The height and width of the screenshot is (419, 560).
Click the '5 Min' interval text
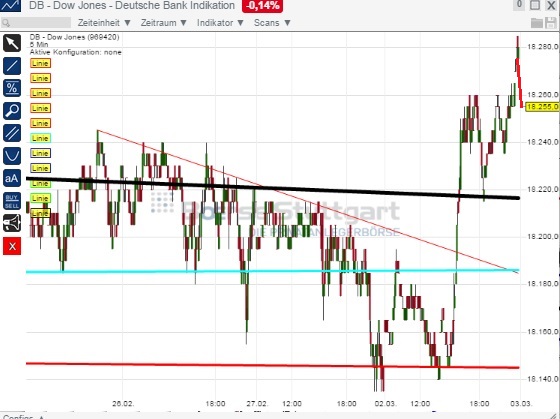(x=39, y=45)
